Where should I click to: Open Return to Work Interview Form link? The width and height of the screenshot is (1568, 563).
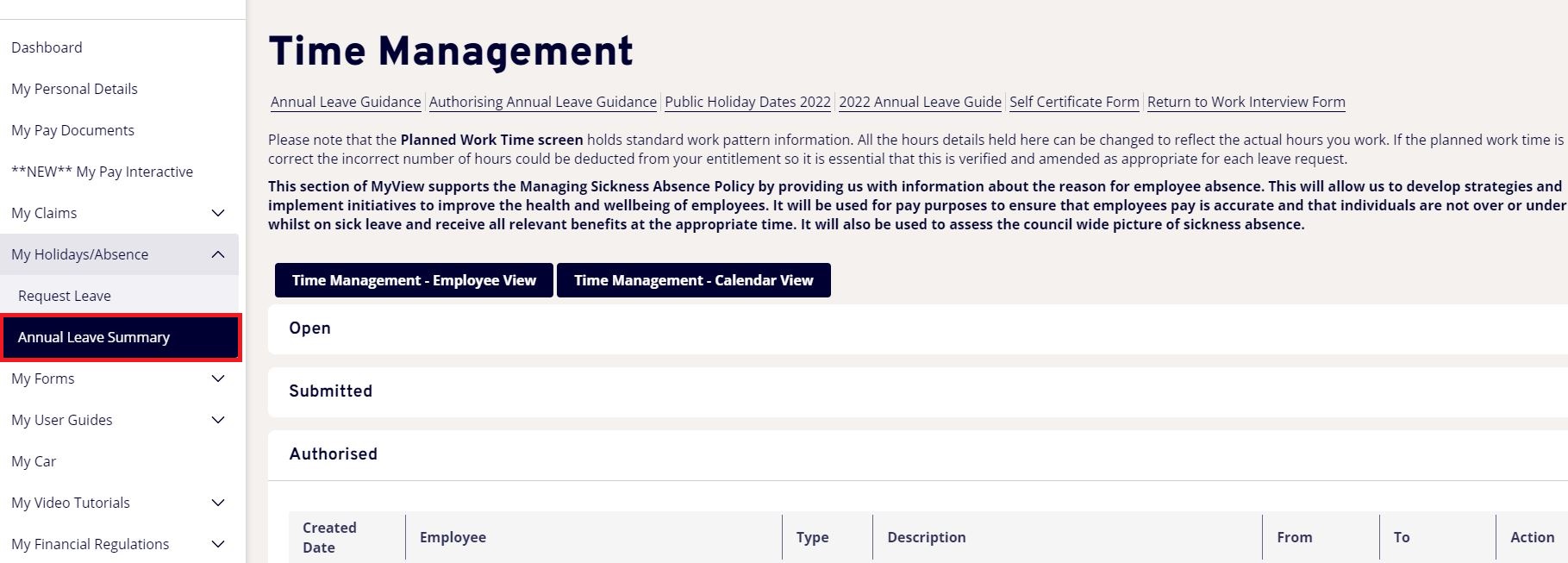coord(1246,102)
